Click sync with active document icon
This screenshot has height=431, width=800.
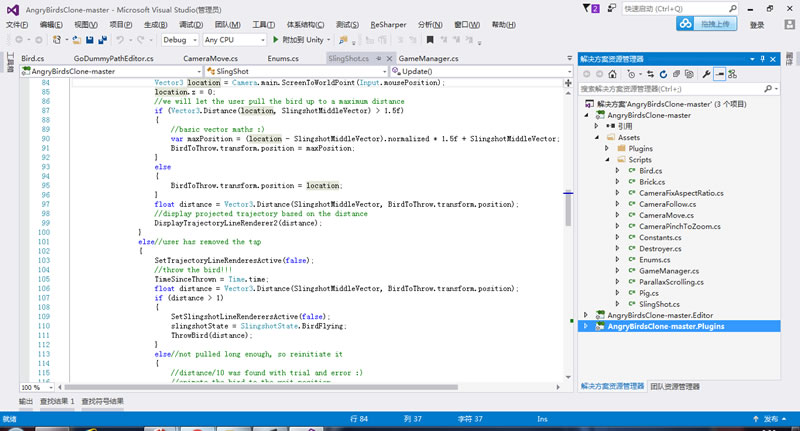pos(650,74)
